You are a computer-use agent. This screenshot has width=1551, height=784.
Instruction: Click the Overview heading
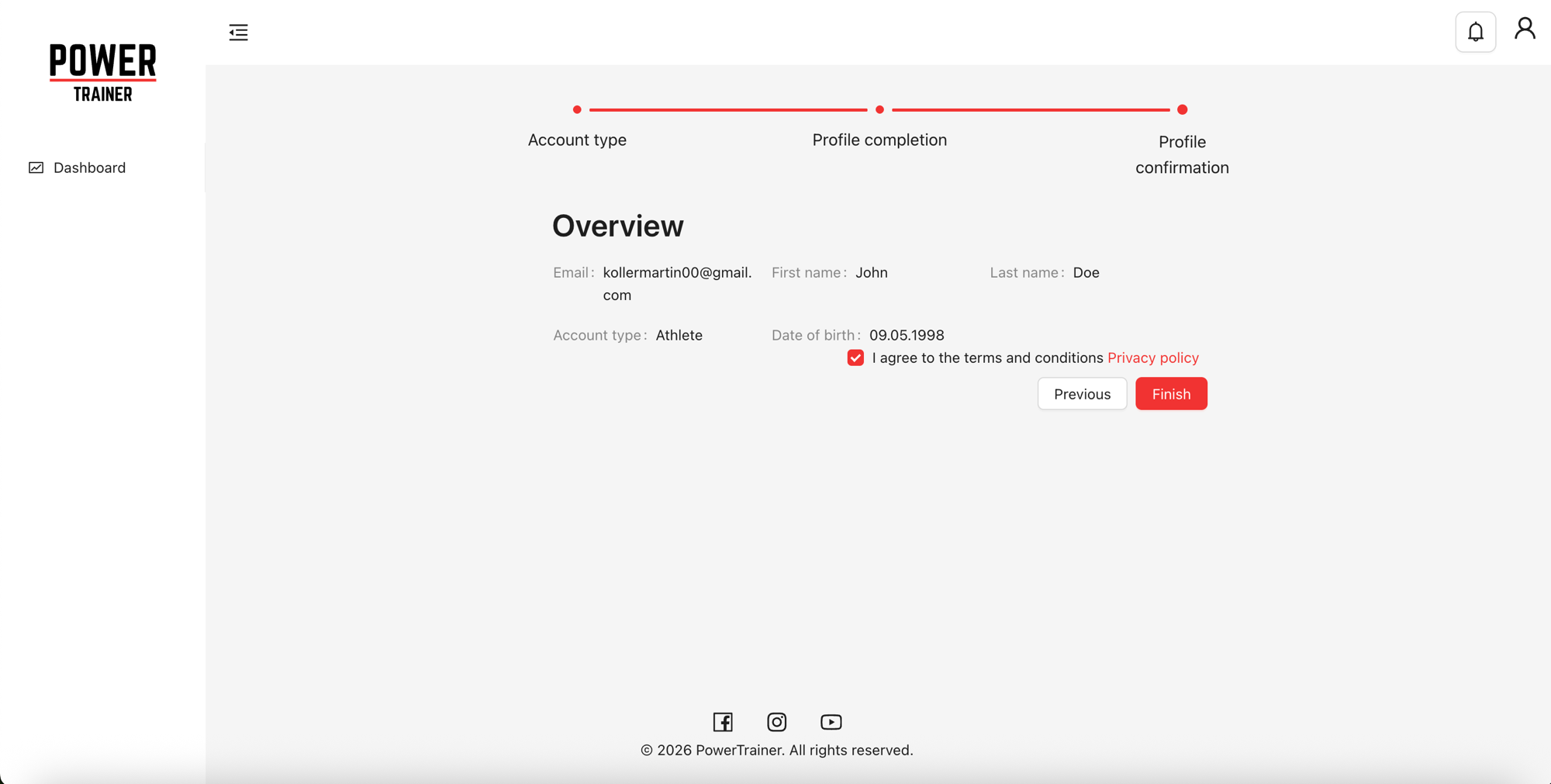[x=617, y=226]
